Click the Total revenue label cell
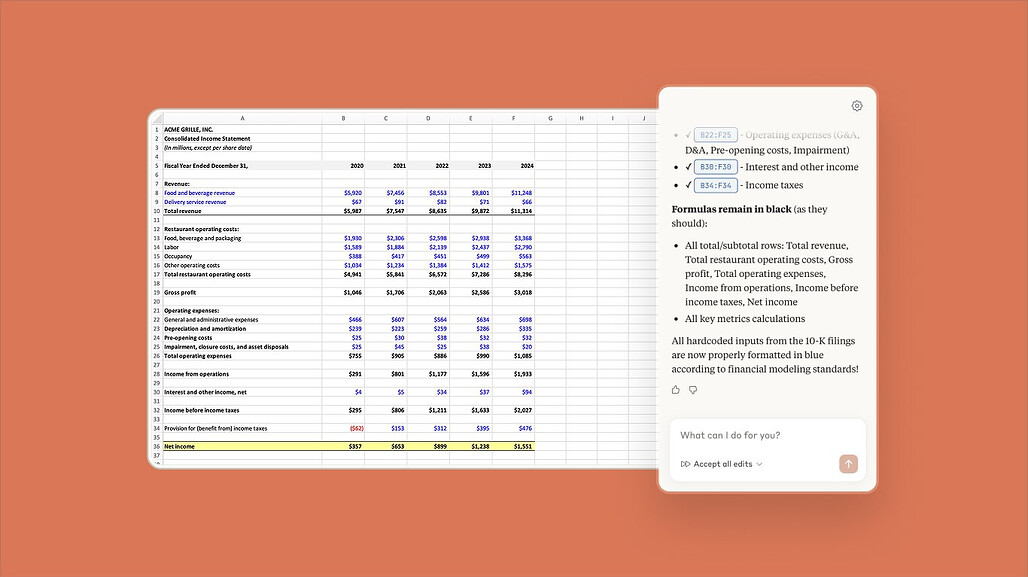 [241, 211]
